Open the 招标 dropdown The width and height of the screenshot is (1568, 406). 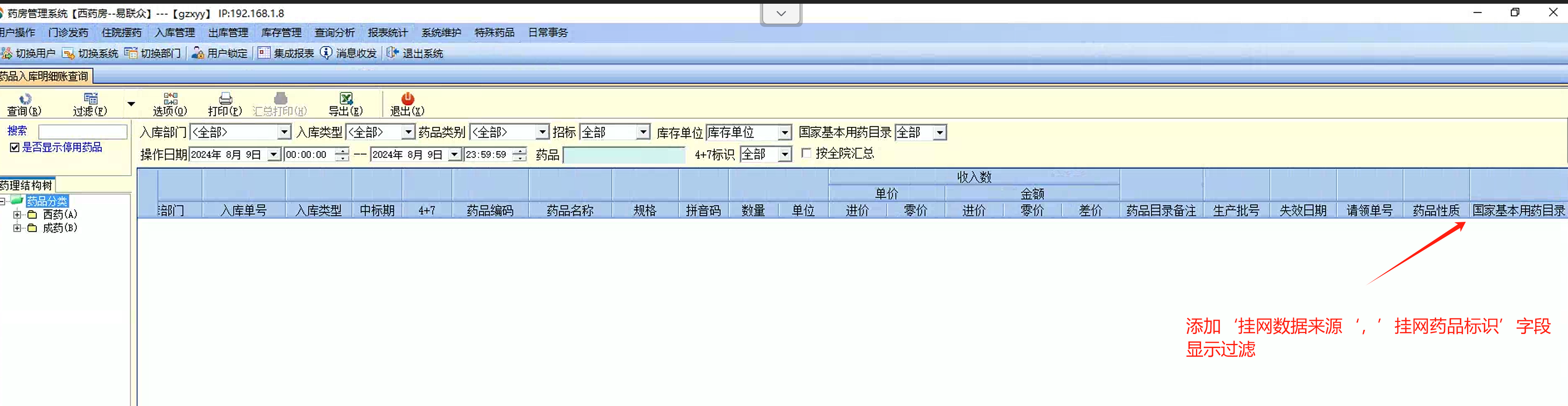[644, 132]
